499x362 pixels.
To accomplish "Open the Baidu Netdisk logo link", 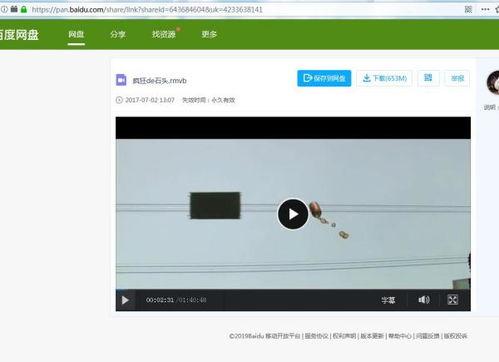I will tap(19, 35).
